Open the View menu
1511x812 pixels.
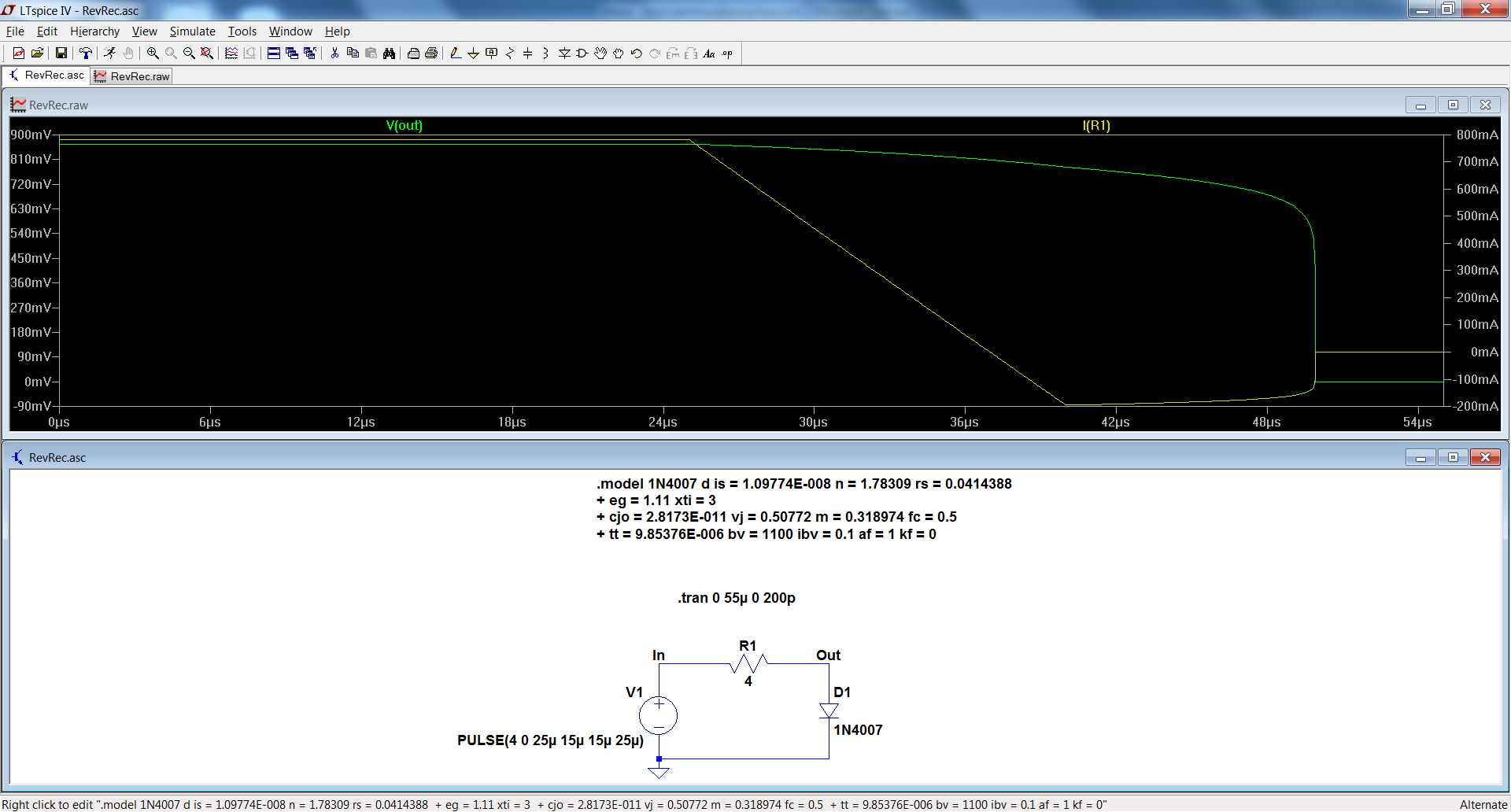tap(144, 31)
